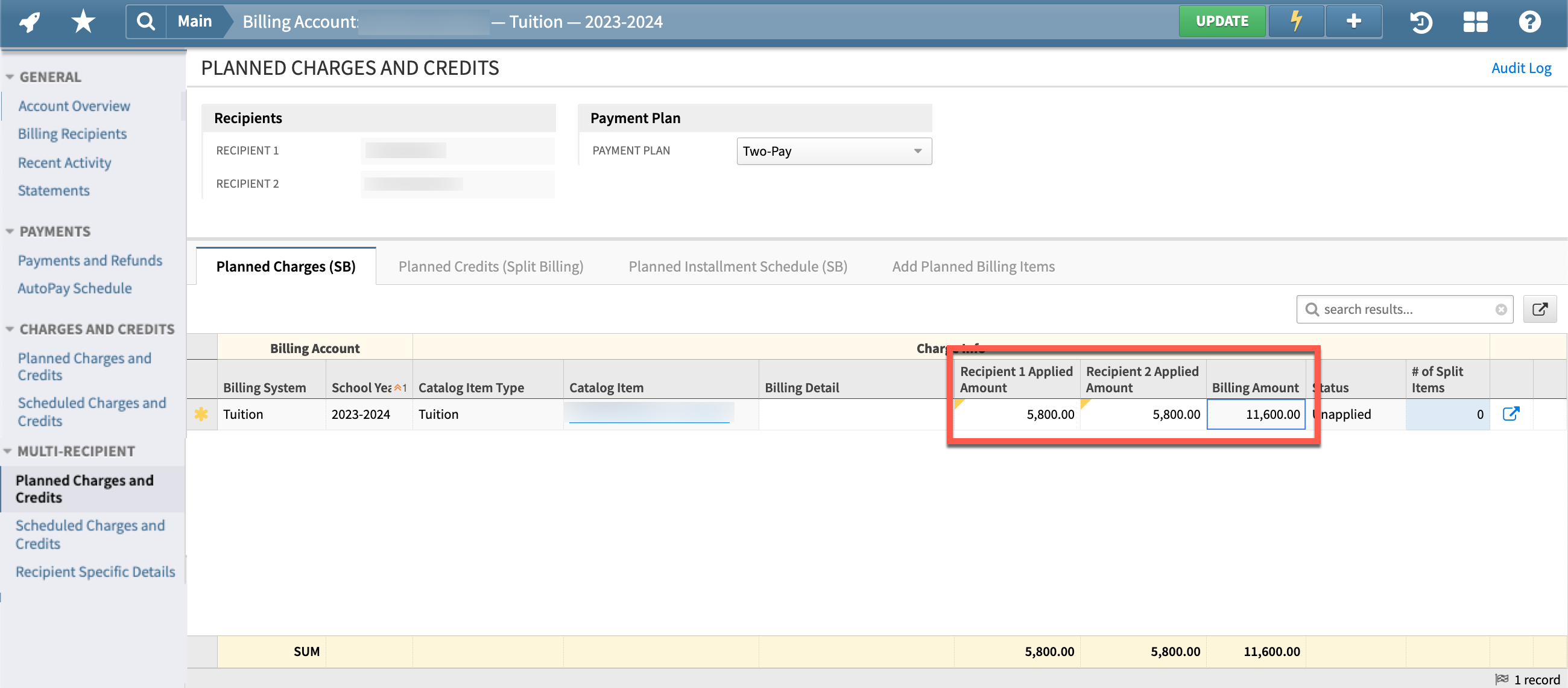Click the asterisk icon on the Tuition row
Image resolution: width=1568 pixels, height=688 pixels.
[x=201, y=414]
